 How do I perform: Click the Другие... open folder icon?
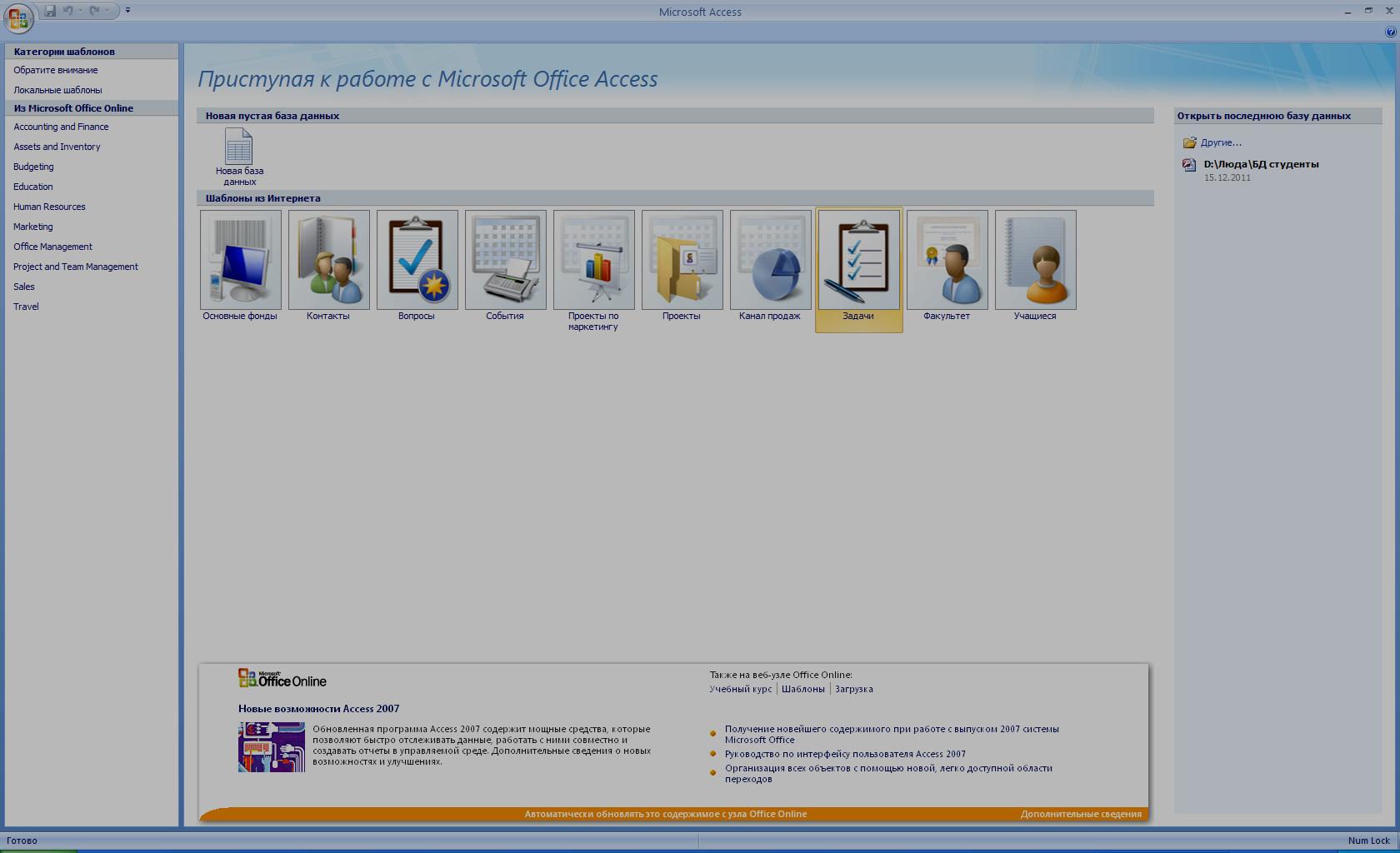(x=1189, y=142)
